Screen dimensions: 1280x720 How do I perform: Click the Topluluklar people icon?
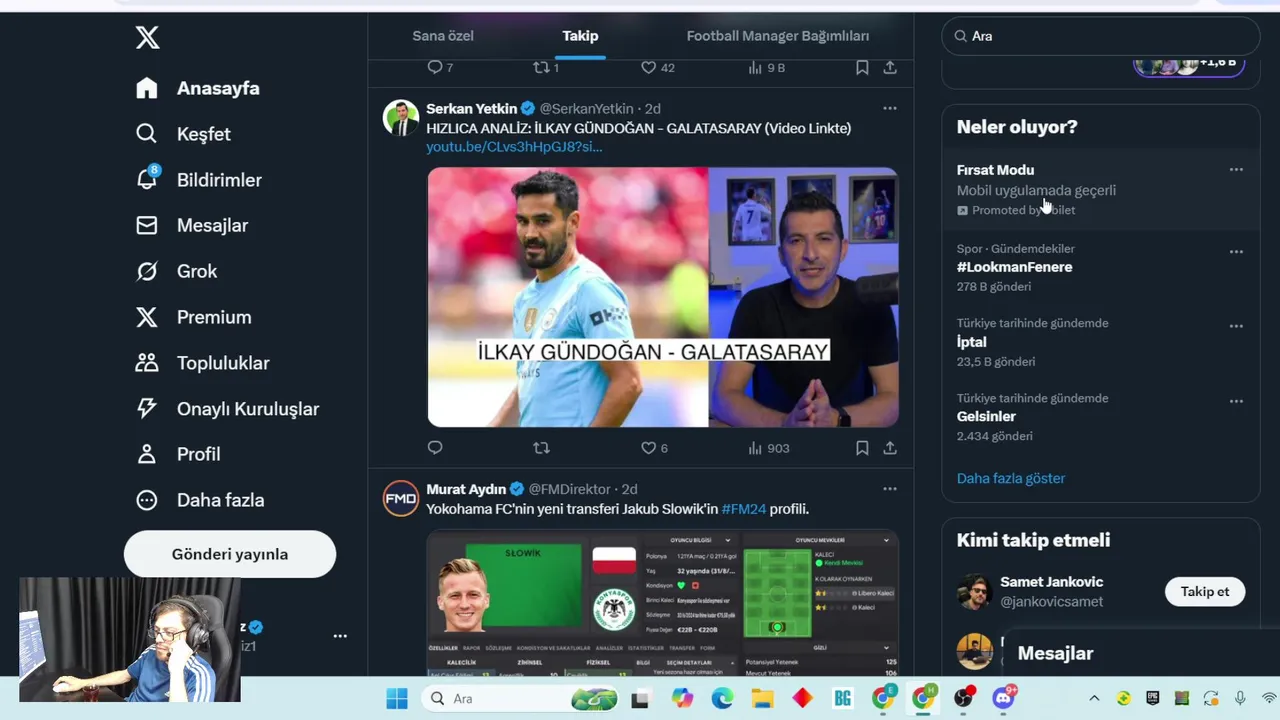pyautogui.click(x=147, y=363)
